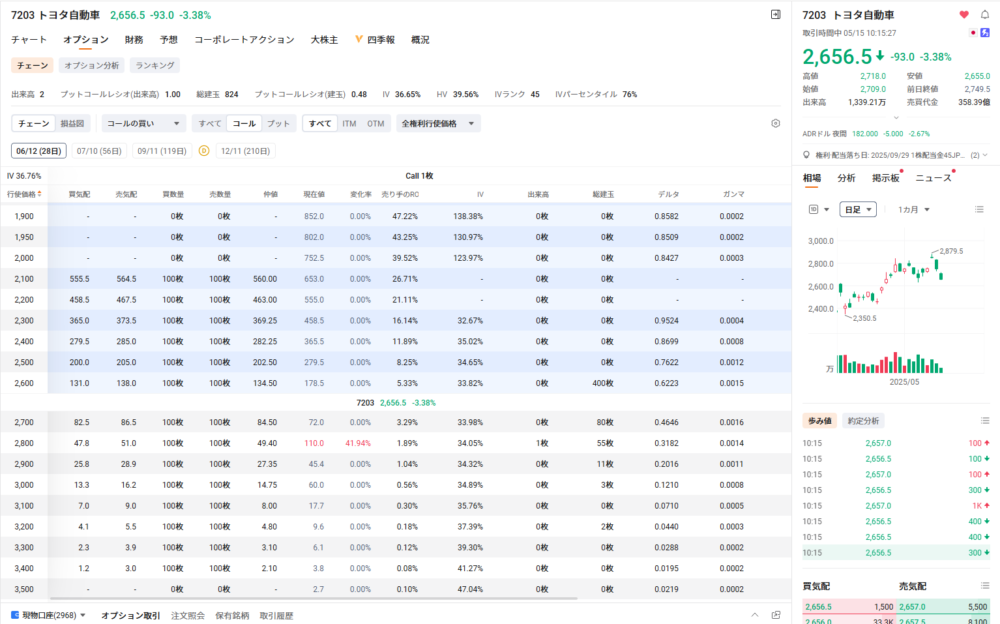
Task: Open the コールの買い strategy dropdown
Action: (x=144, y=123)
